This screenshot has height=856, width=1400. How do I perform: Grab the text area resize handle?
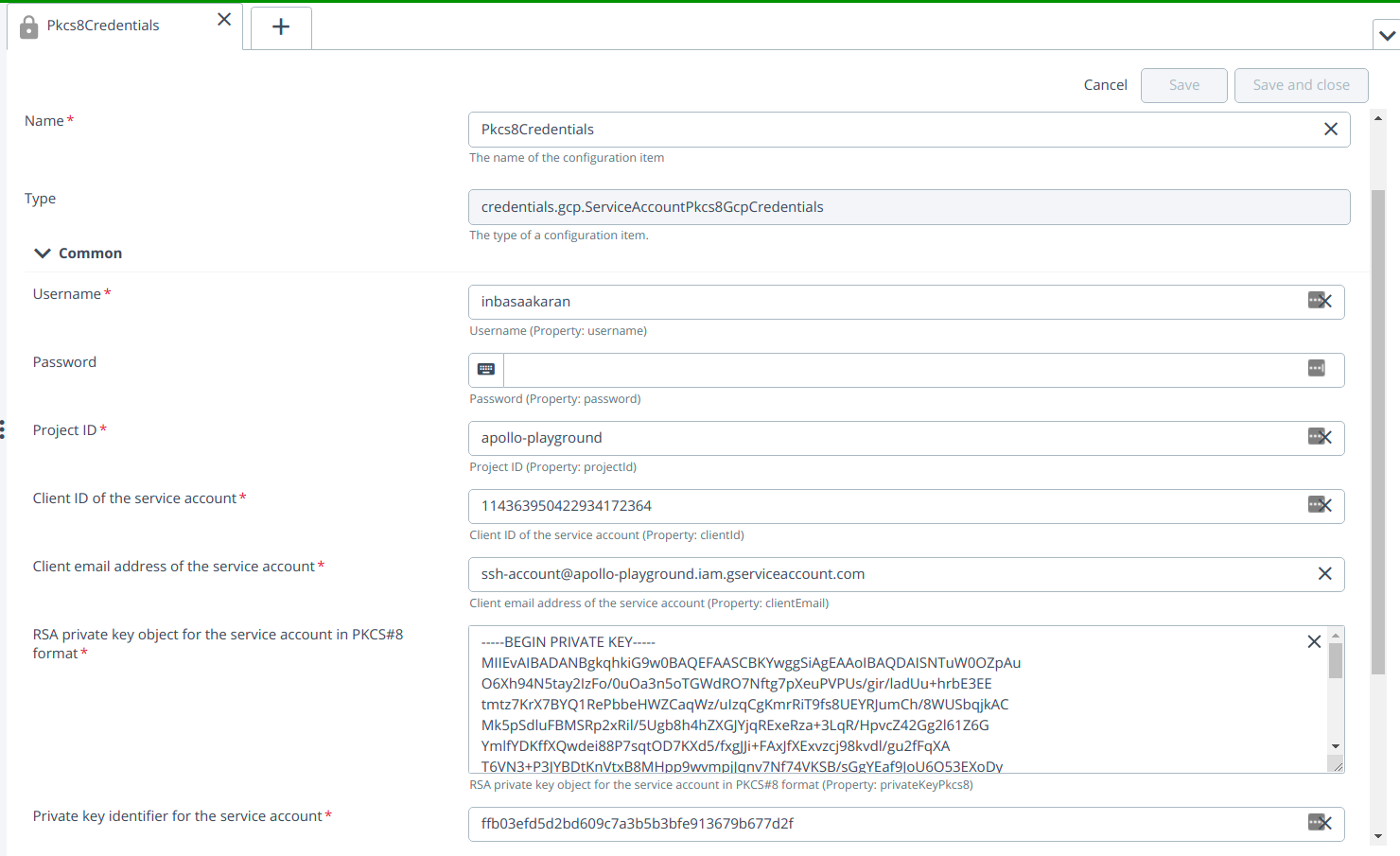pos(1338,766)
